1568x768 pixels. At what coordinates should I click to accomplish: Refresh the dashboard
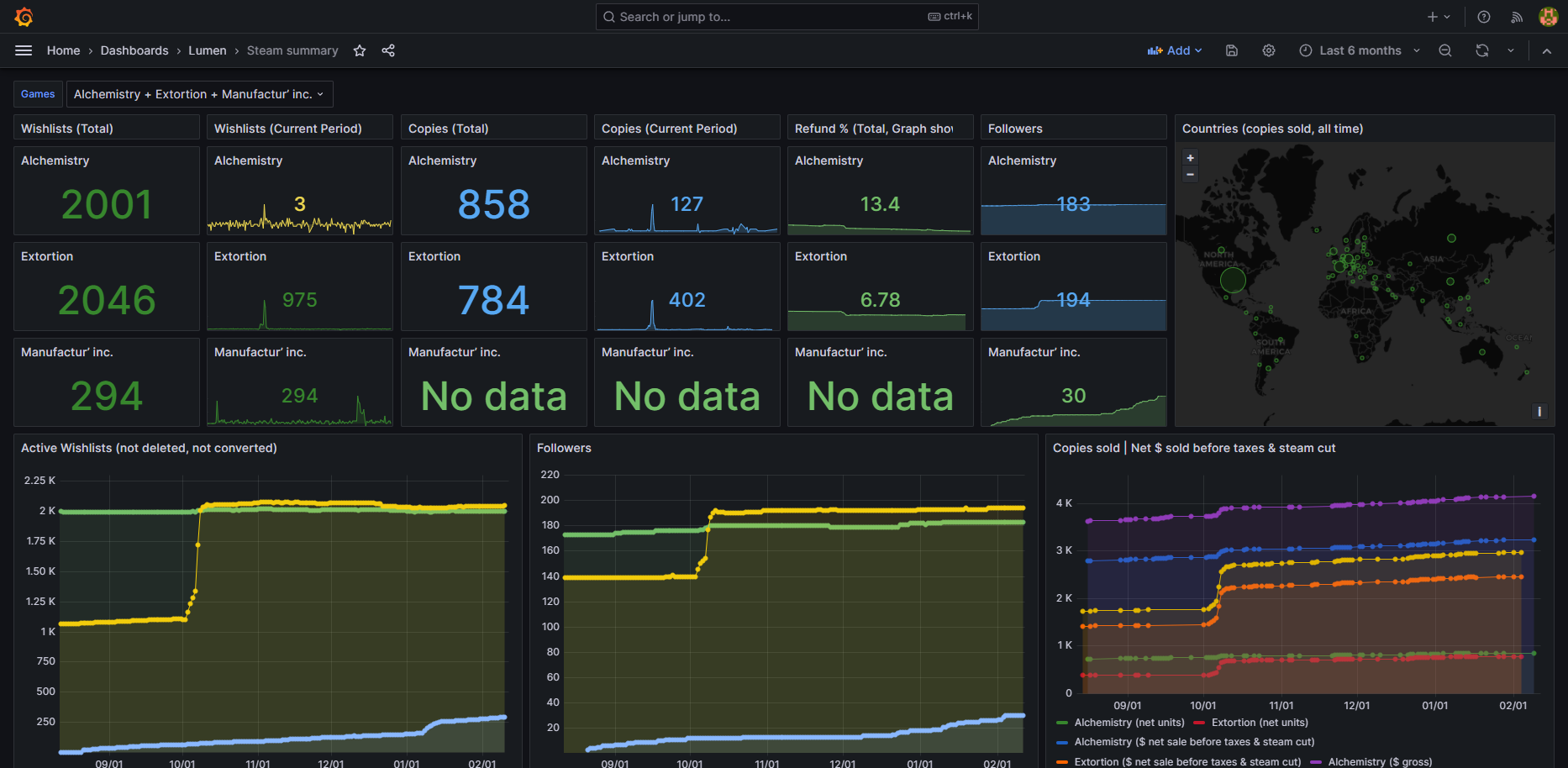(x=1482, y=50)
